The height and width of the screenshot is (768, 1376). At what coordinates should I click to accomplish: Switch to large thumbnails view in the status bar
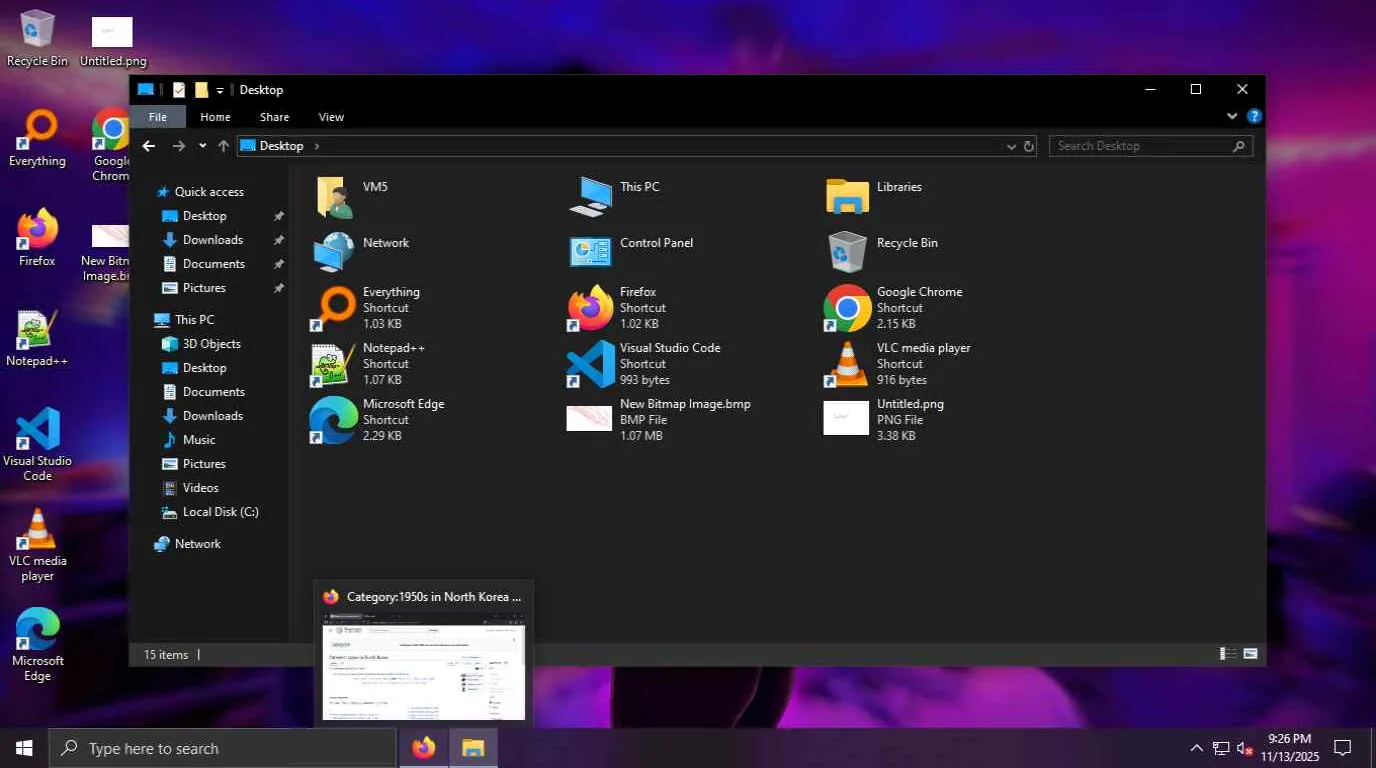click(1250, 654)
